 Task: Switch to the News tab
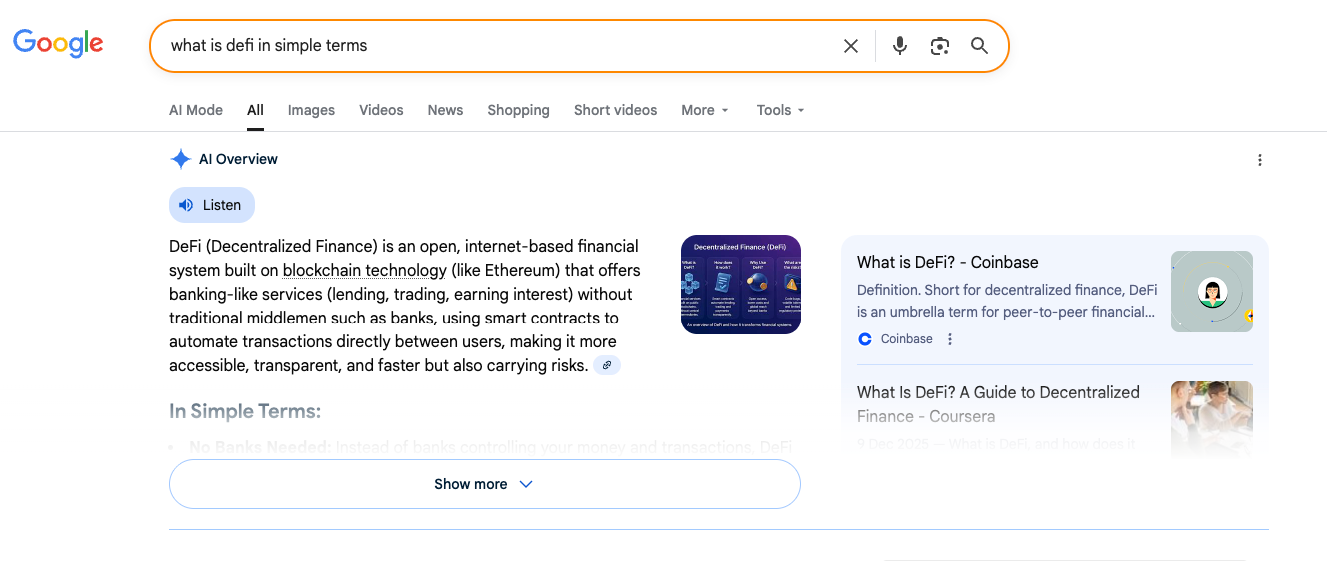(445, 110)
